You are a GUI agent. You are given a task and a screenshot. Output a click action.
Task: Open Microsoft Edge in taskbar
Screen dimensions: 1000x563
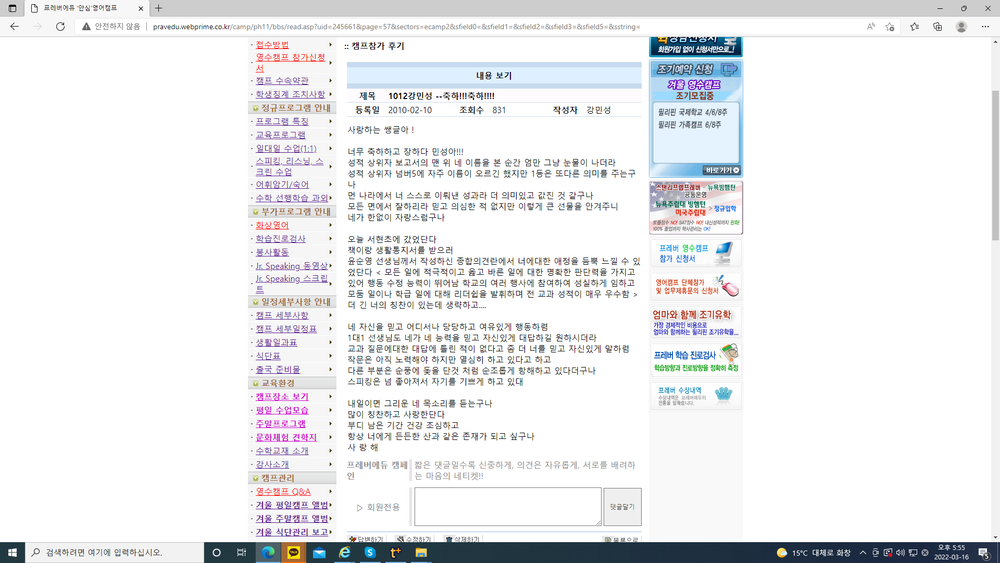[x=268, y=552]
